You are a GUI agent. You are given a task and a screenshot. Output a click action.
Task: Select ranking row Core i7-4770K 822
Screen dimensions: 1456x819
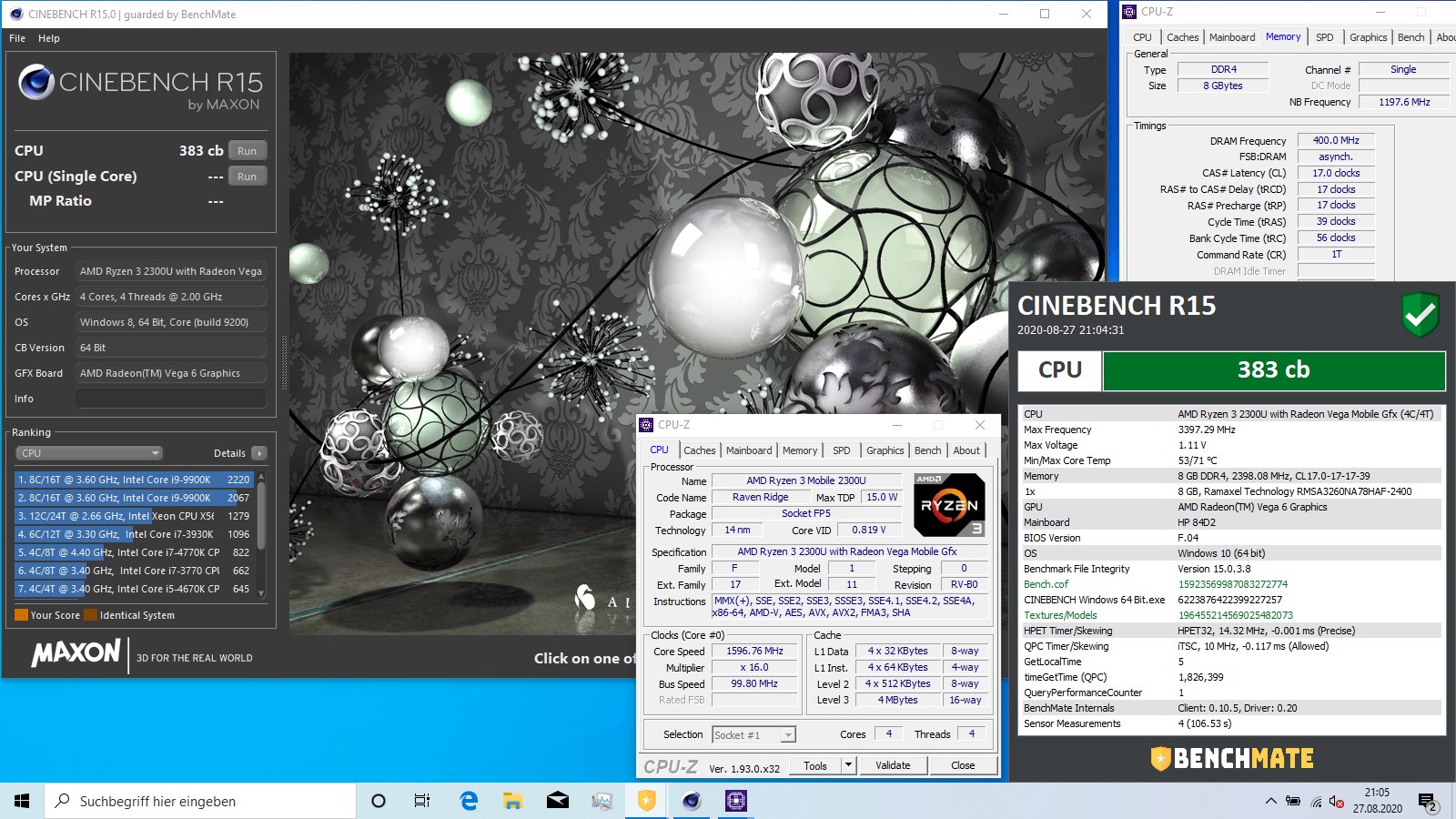pos(134,552)
